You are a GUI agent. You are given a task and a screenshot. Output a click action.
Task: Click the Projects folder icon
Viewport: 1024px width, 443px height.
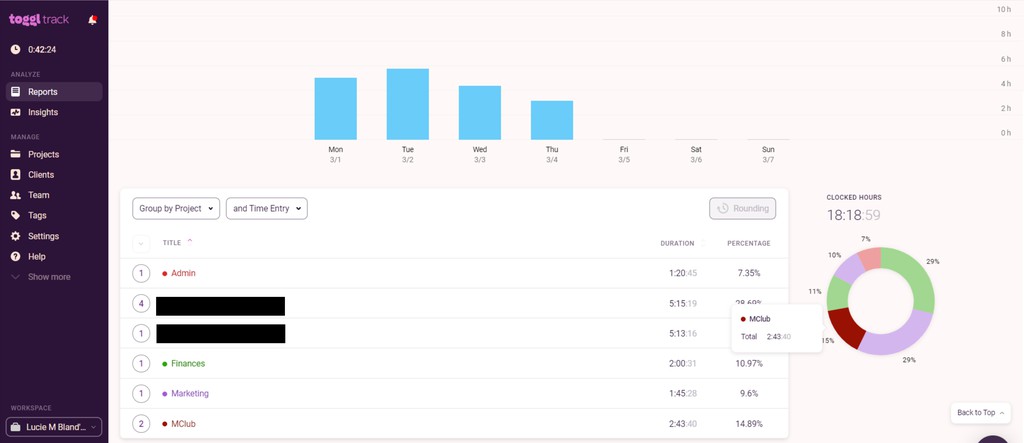click(16, 154)
